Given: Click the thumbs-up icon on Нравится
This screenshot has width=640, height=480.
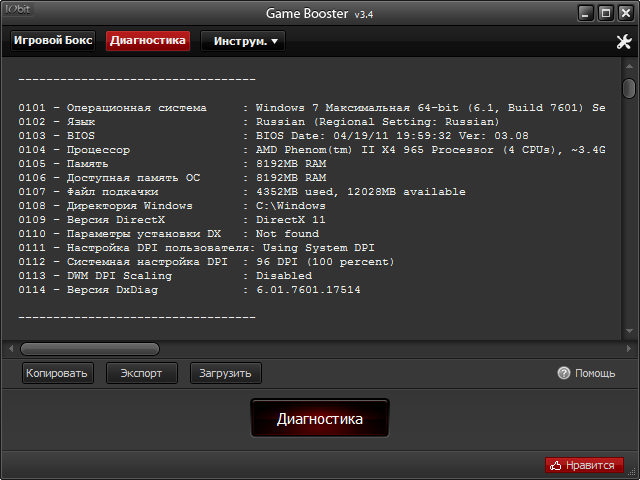Looking at the screenshot, I should tap(556, 465).
